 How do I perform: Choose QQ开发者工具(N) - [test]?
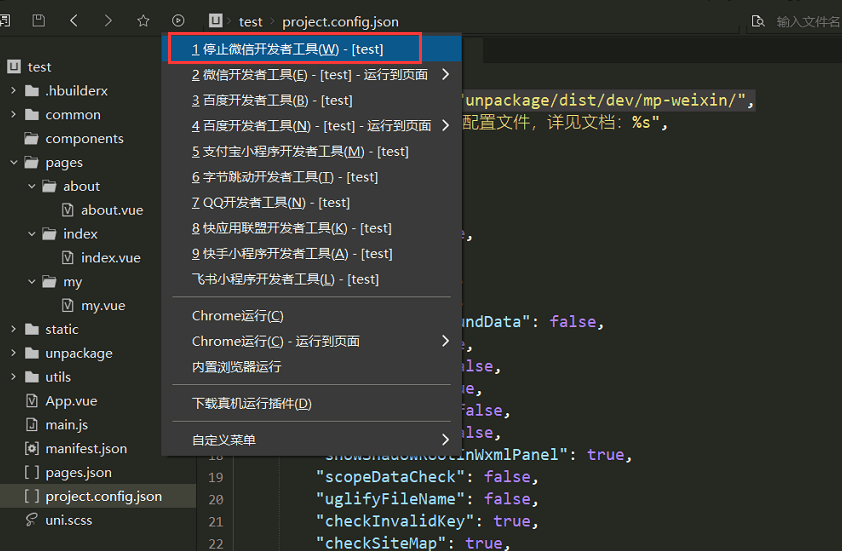click(x=311, y=202)
